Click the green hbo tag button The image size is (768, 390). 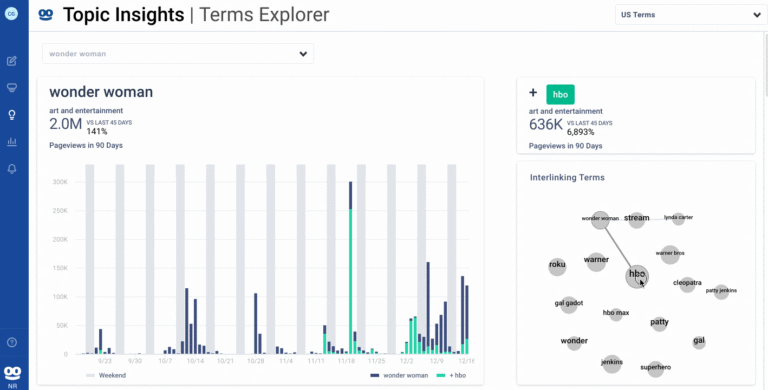click(x=560, y=95)
